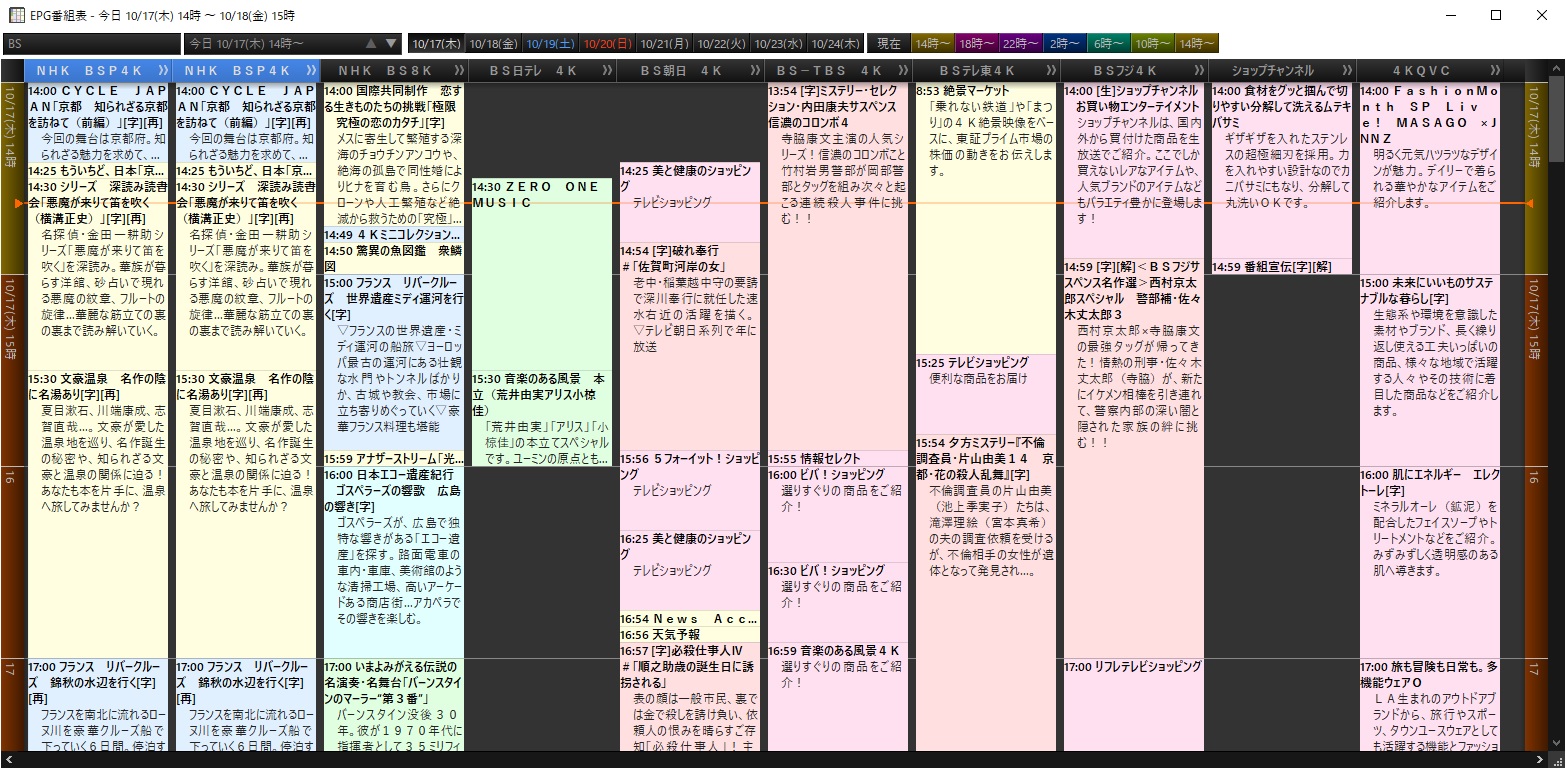
Task: Click the 現在 (now) button
Action: 889,44
